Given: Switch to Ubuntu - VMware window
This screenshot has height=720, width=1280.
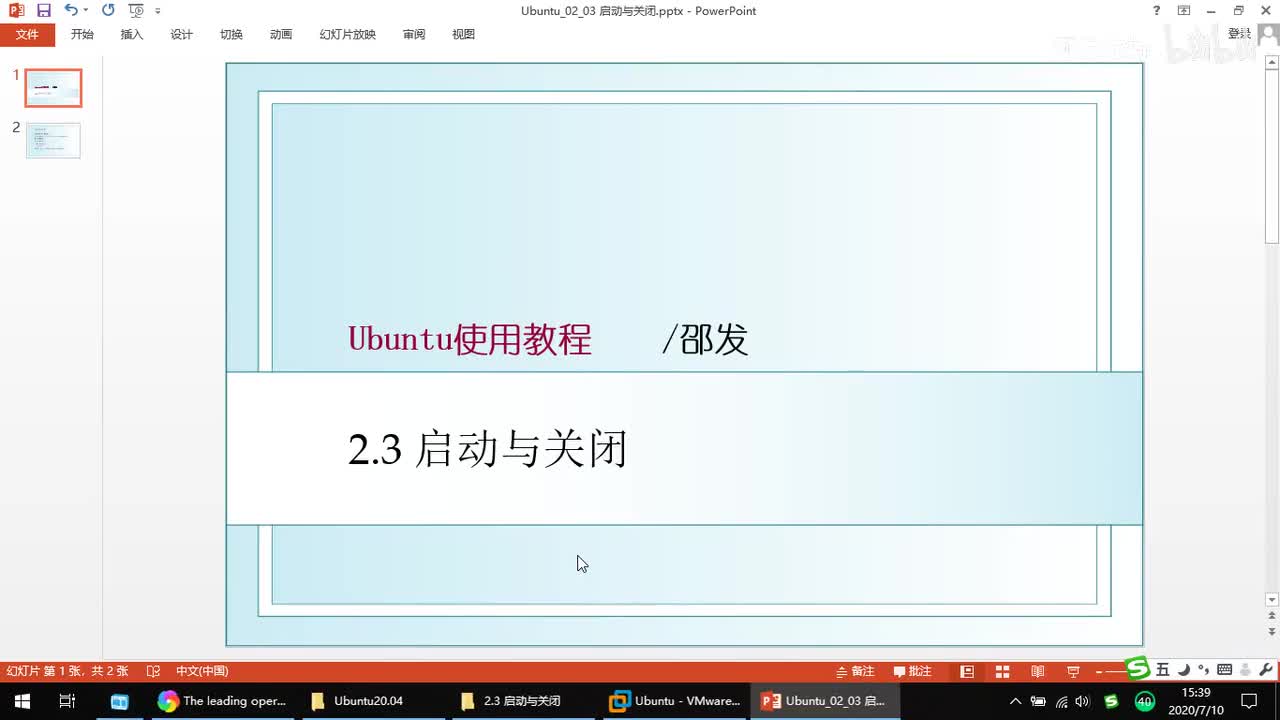Looking at the screenshot, I should [675, 701].
